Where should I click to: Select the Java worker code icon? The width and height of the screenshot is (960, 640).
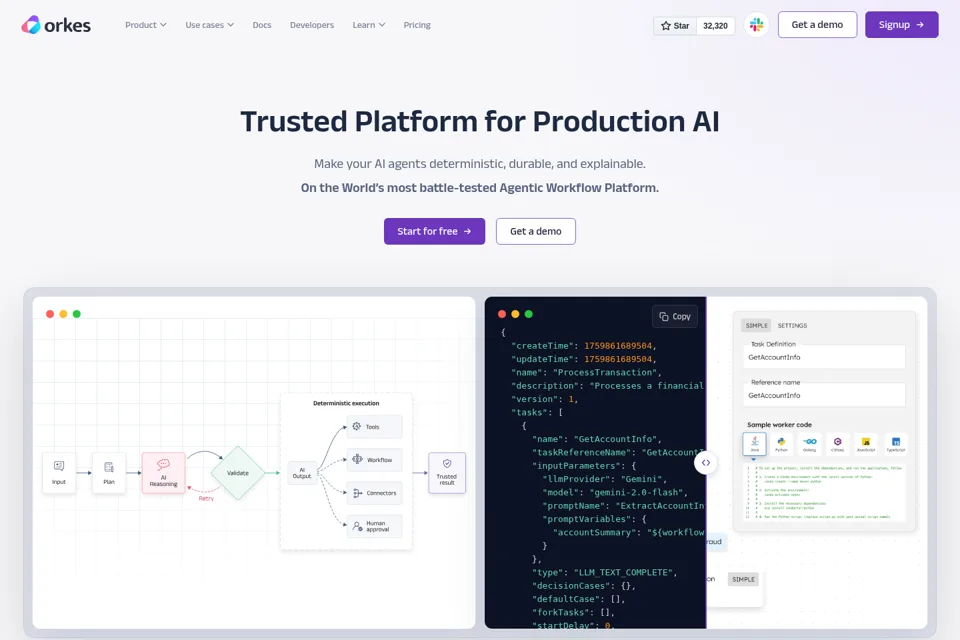(754, 443)
